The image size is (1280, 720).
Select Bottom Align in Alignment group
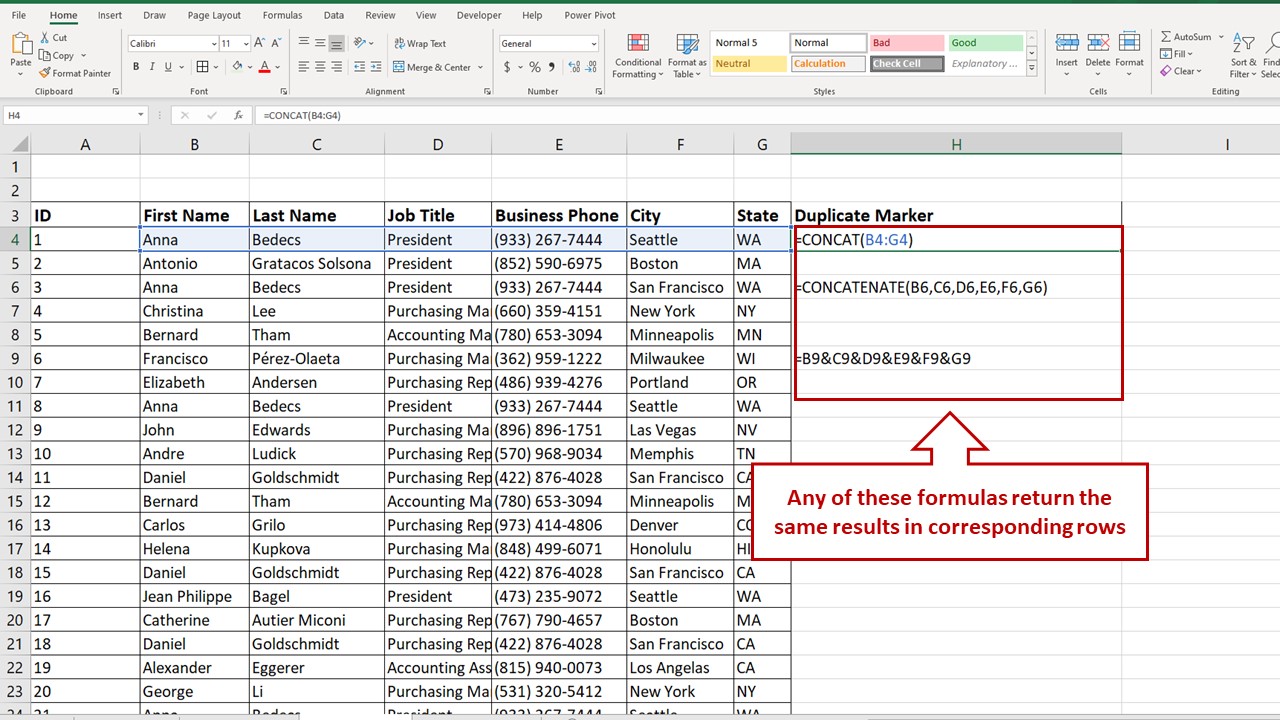[x=337, y=43]
